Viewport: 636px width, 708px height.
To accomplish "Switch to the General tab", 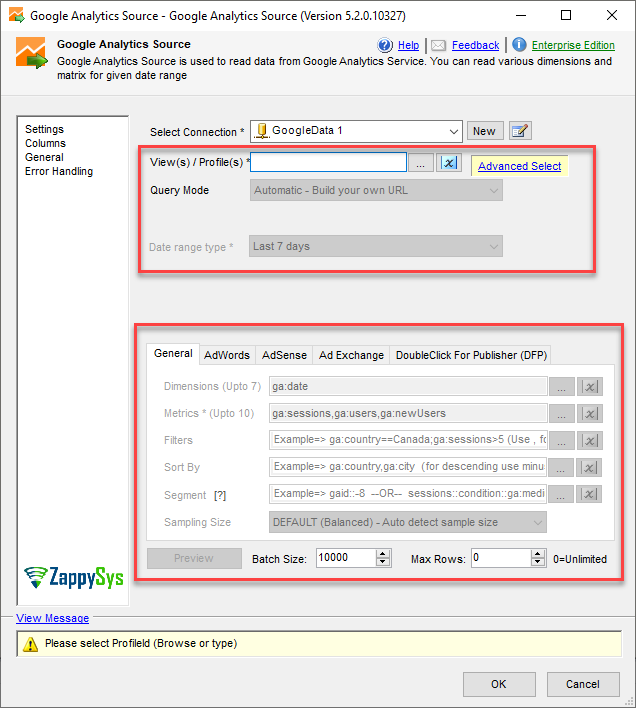I will click(173, 354).
